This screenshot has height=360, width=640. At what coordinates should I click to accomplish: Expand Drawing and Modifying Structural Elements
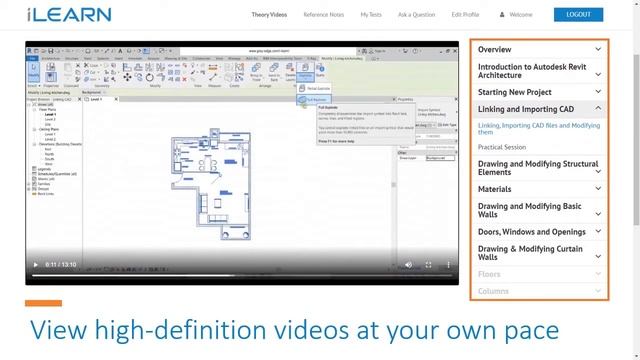539,168
